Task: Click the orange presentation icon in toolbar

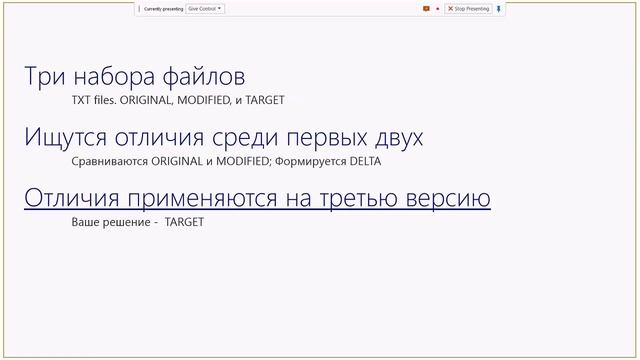Action: point(426,9)
